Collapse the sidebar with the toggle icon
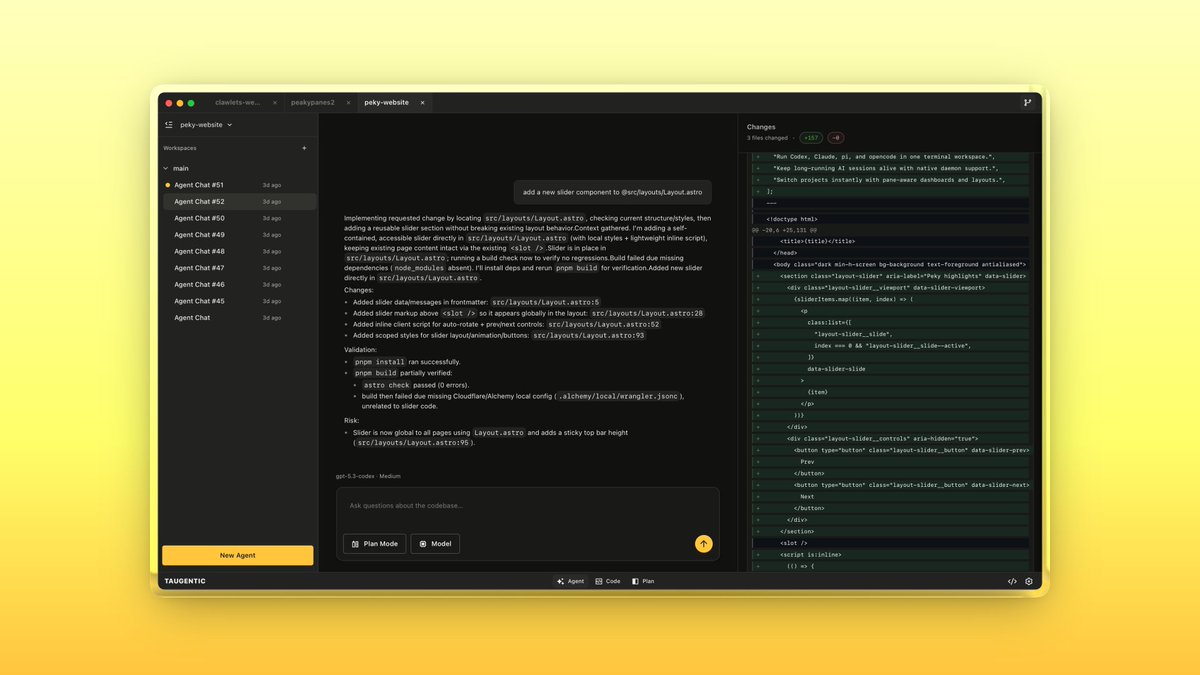The width and height of the screenshot is (1200, 675). 169,125
